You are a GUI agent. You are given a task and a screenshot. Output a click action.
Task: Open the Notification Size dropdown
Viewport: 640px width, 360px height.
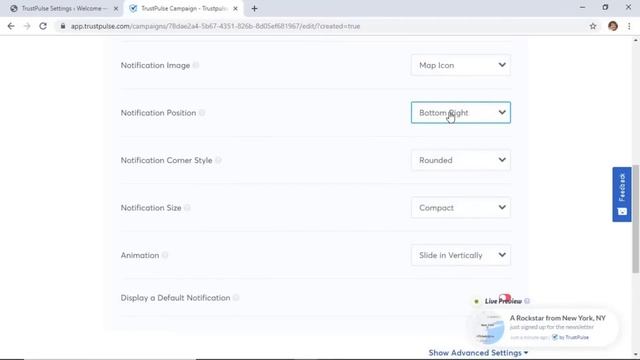(x=460, y=208)
